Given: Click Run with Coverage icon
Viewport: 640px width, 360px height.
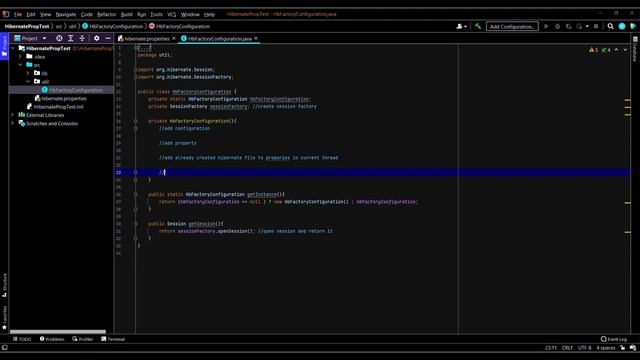Looking at the screenshot, I should pyautogui.click(x=569, y=26).
